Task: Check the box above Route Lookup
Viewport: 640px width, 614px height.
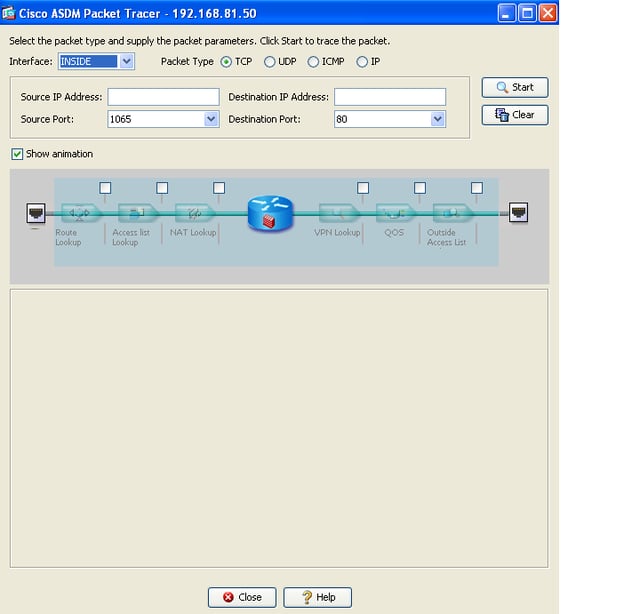Action: click(105, 188)
